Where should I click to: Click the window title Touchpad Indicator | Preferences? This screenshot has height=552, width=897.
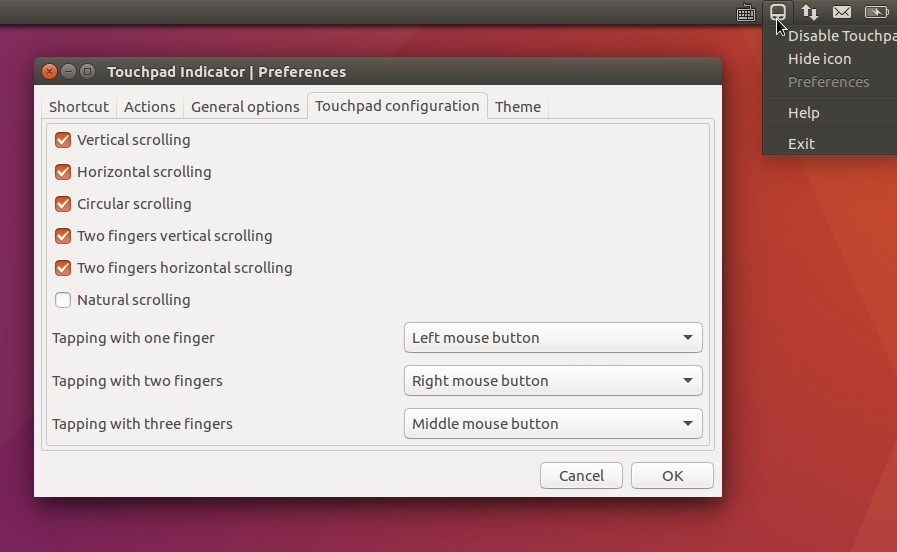[227, 72]
